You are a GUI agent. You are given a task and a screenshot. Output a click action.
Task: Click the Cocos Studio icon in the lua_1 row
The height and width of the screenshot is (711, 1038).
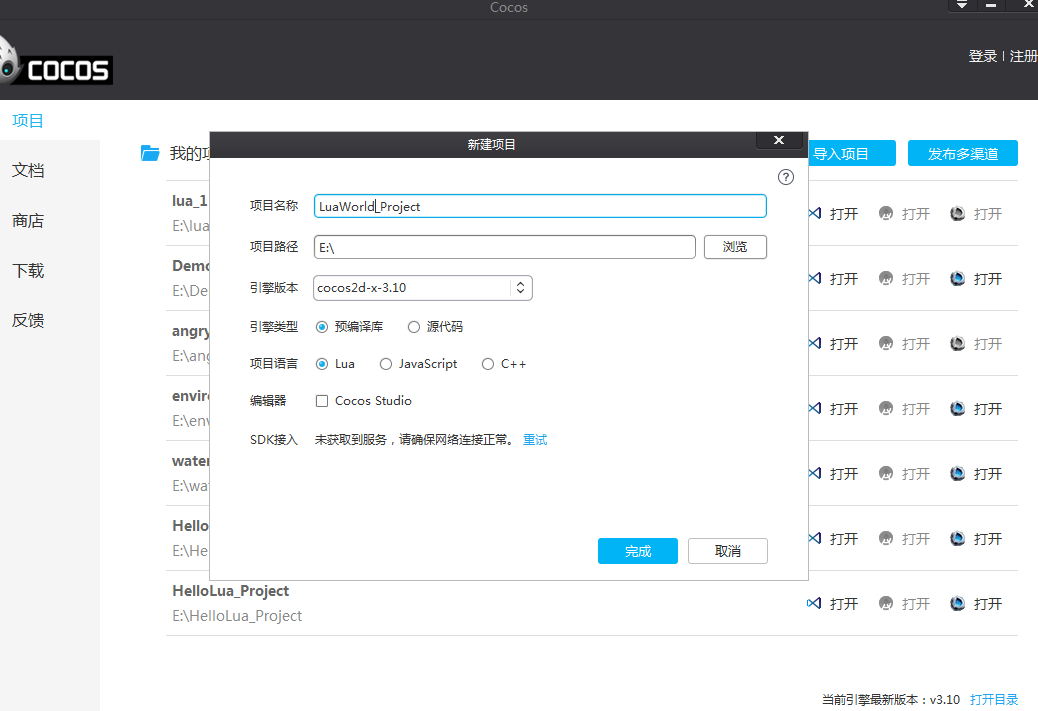[957, 213]
